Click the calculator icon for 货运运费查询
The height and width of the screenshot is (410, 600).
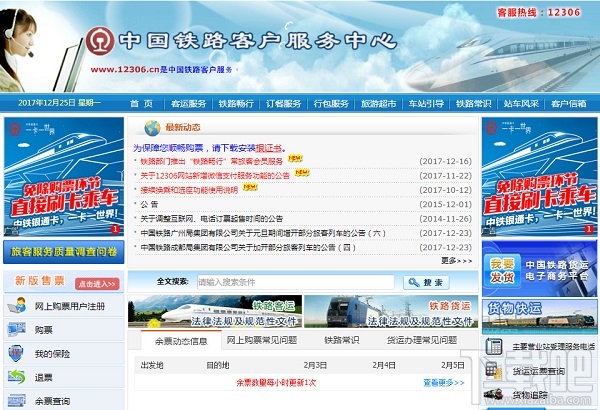[494, 371]
